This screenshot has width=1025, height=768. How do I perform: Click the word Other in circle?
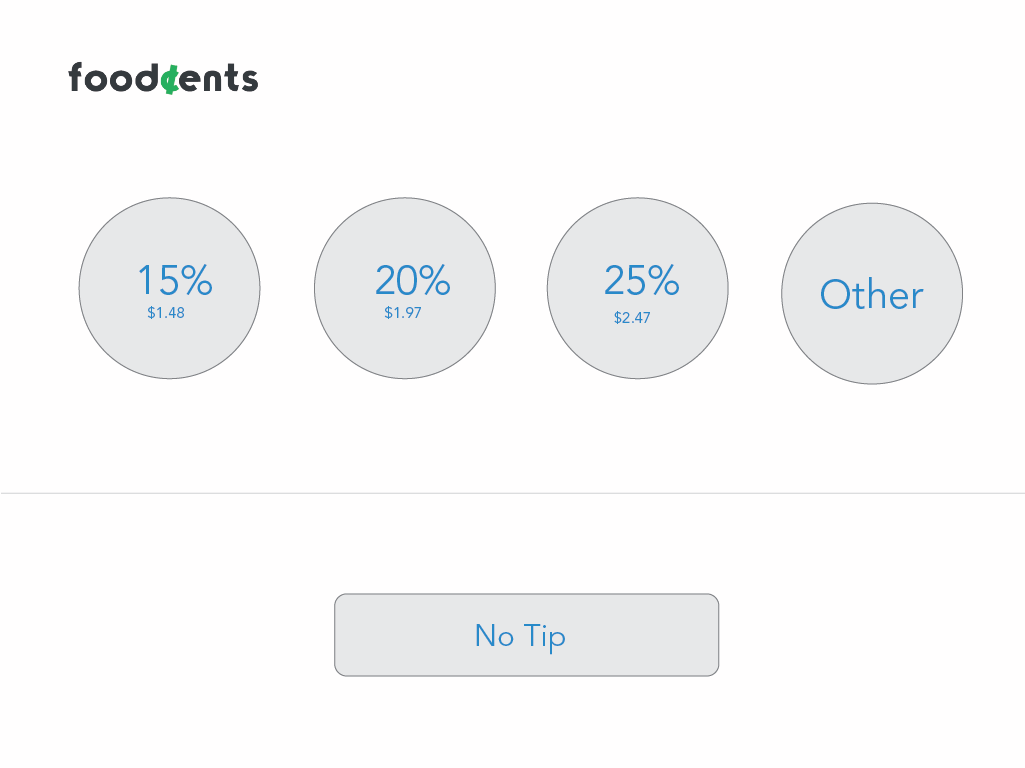click(x=872, y=294)
